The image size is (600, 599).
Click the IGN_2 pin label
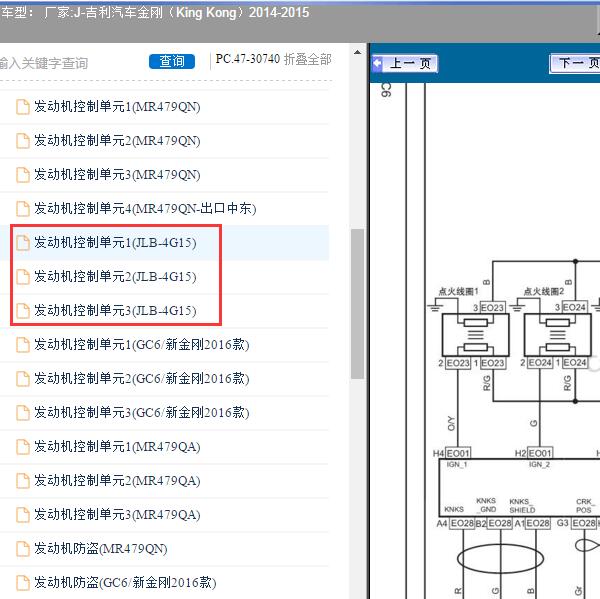pos(540,465)
